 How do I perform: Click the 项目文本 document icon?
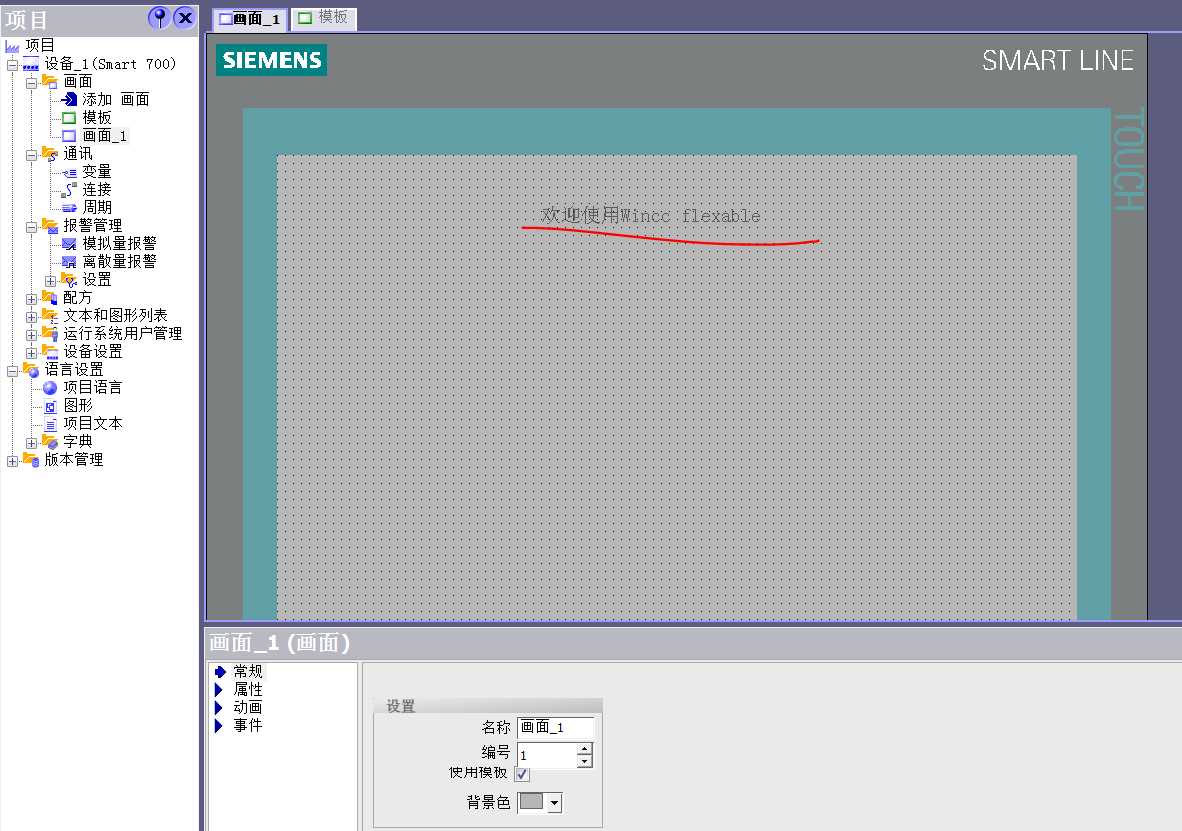(51, 425)
